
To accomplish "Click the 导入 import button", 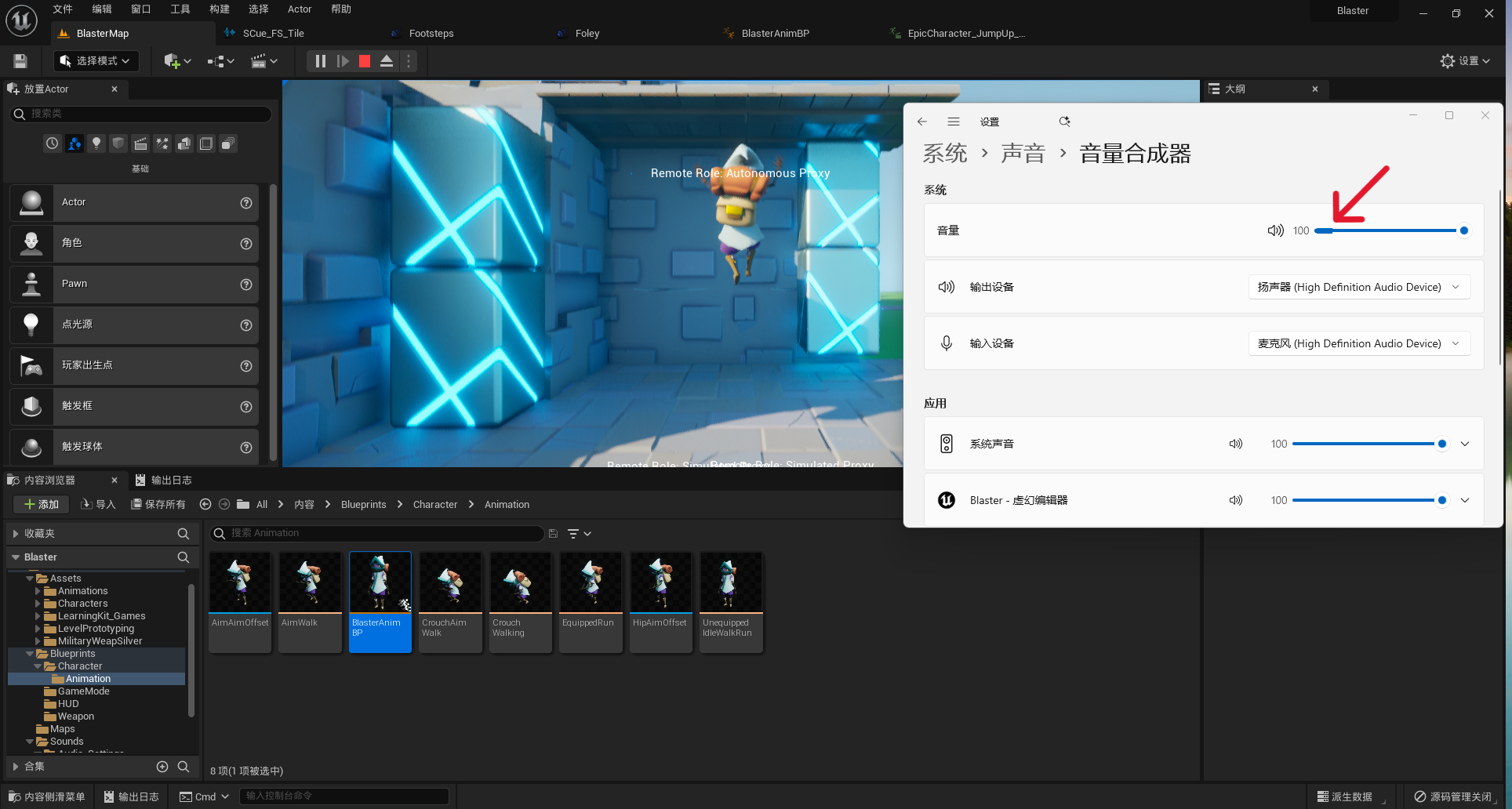I will pos(98,505).
